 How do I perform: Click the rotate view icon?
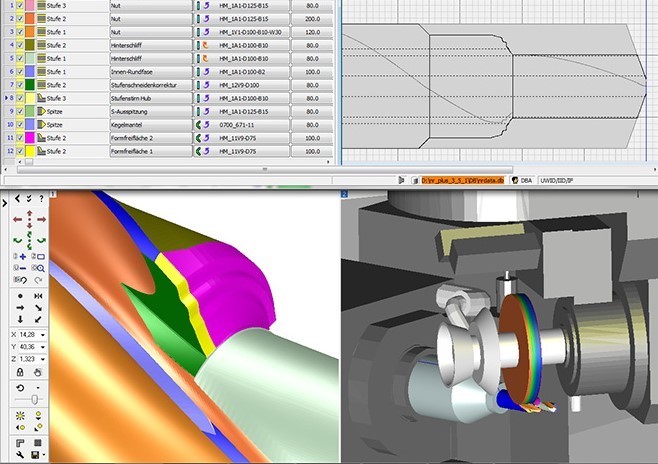[x=21, y=387]
